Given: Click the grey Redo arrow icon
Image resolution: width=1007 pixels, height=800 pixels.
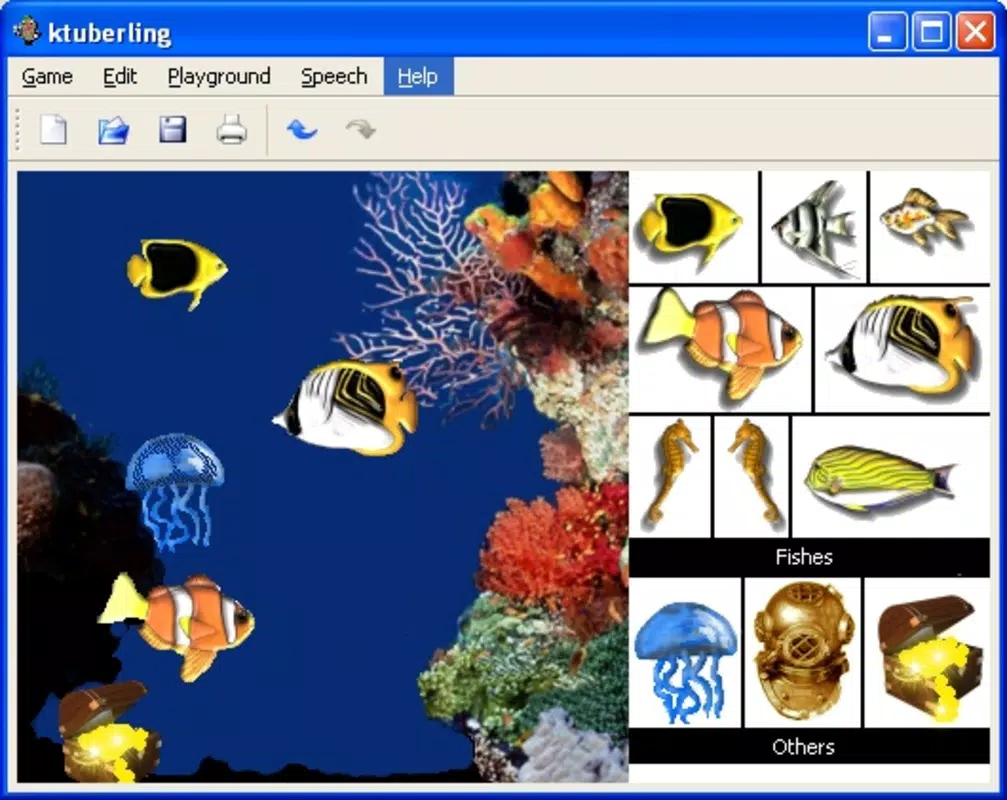Looking at the screenshot, I should pos(360,130).
